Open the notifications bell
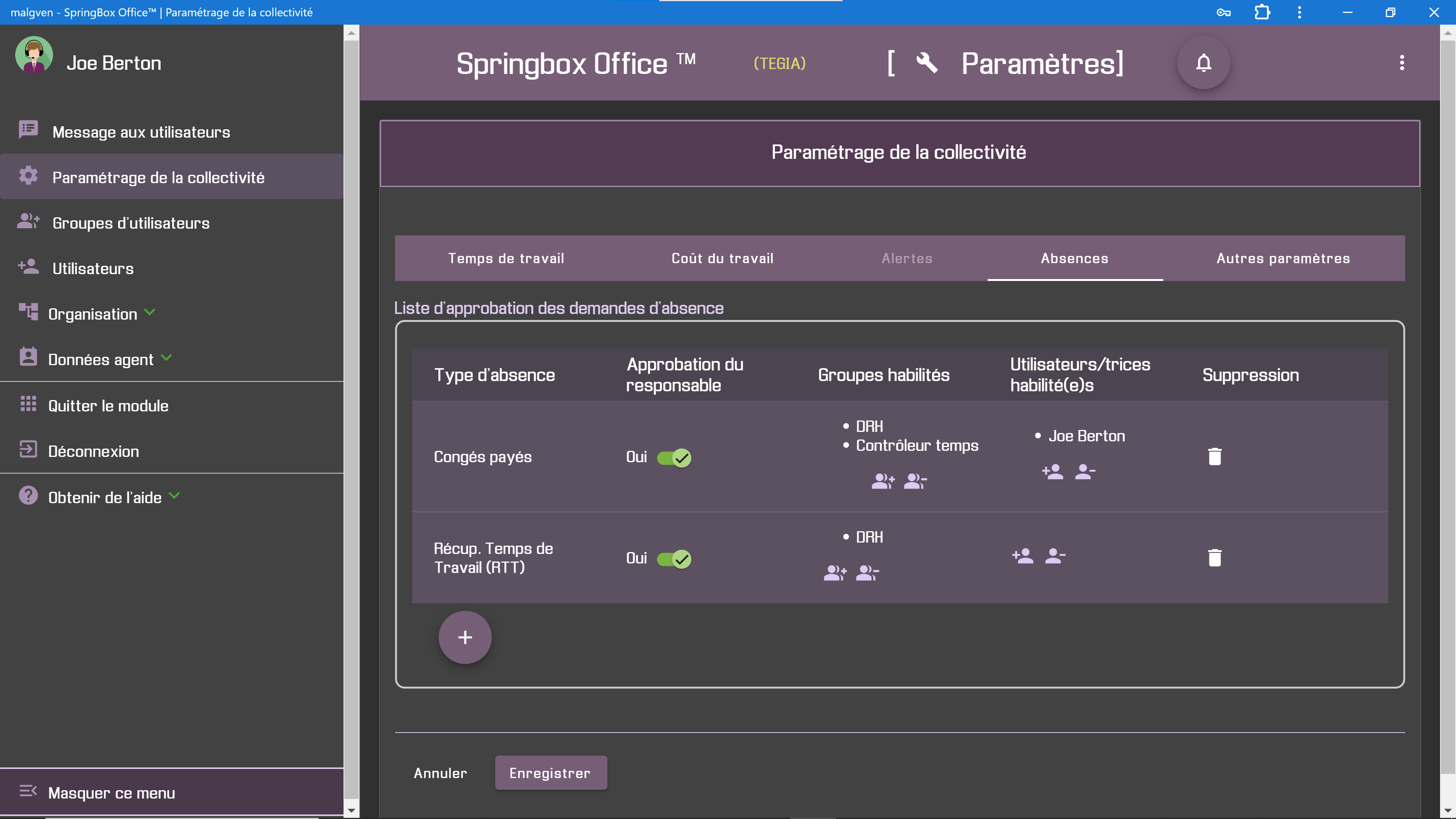Image resolution: width=1456 pixels, height=819 pixels. coord(1203,63)
